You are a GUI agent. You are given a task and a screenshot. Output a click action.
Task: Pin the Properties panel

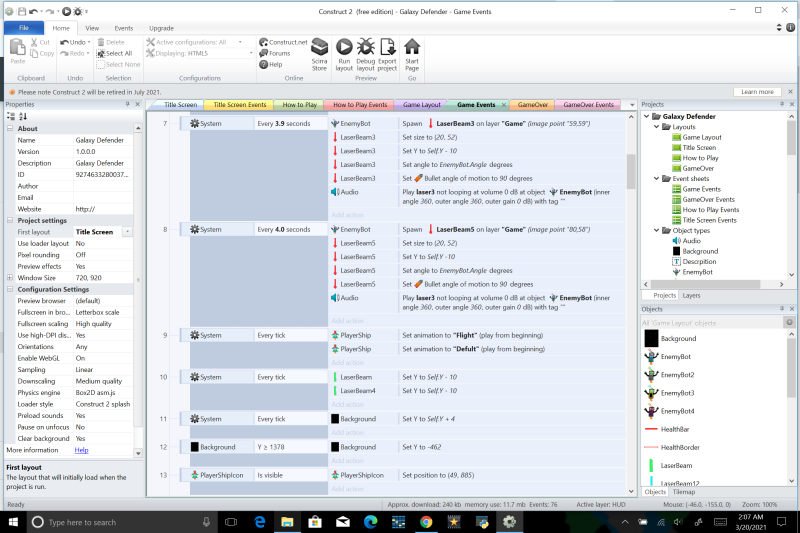(x=128, y=104)
